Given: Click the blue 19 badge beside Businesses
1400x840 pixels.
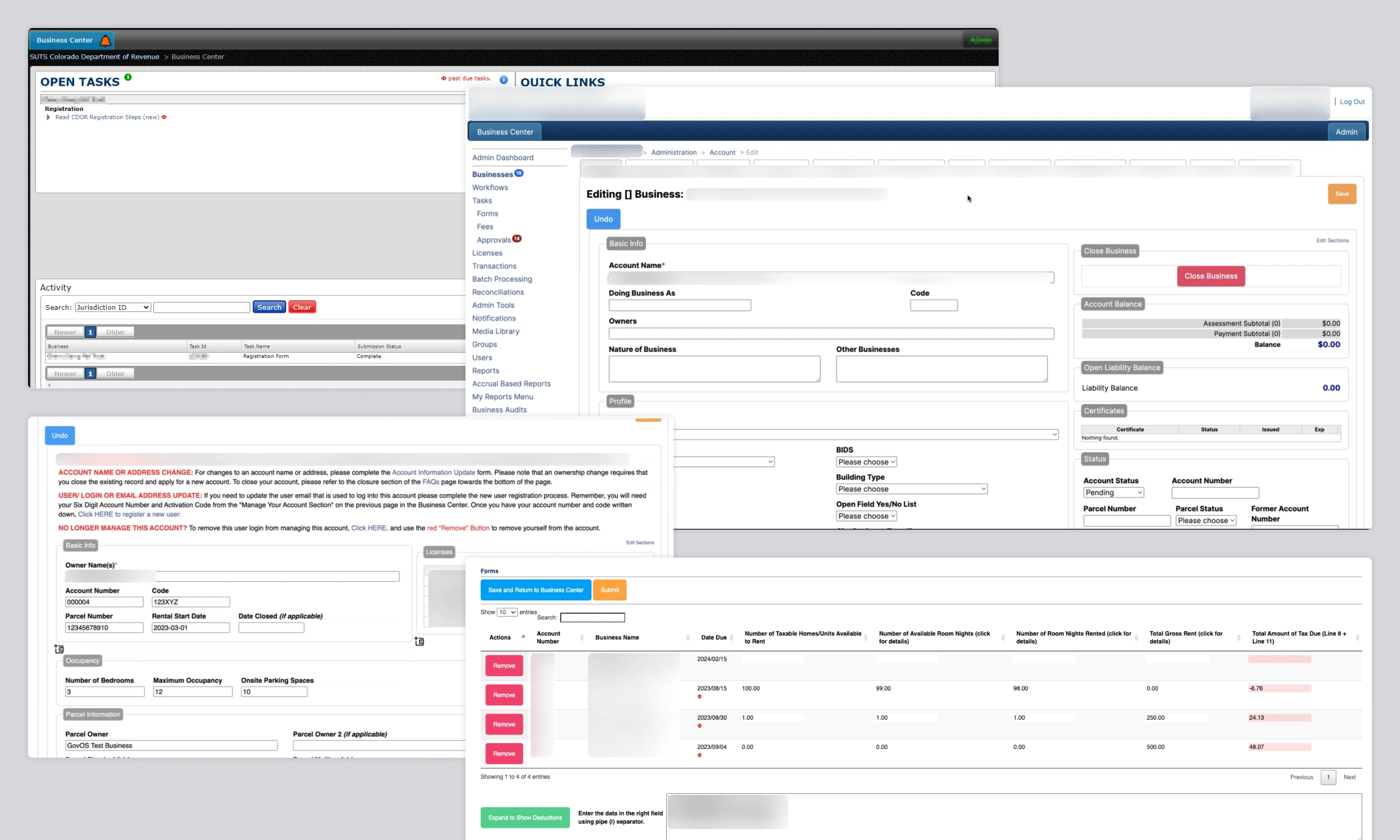Looking at the screenshot, I should [519, 173].
